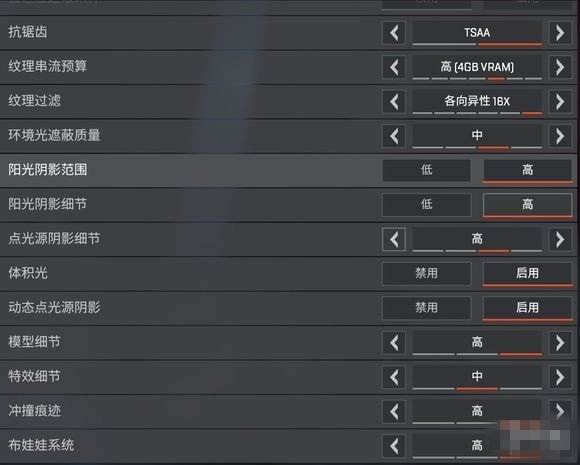Viewport: 580px width, 465px height.
Task: Click right arrow for 抗锯齿 TSAA setting
Action: 560,33
